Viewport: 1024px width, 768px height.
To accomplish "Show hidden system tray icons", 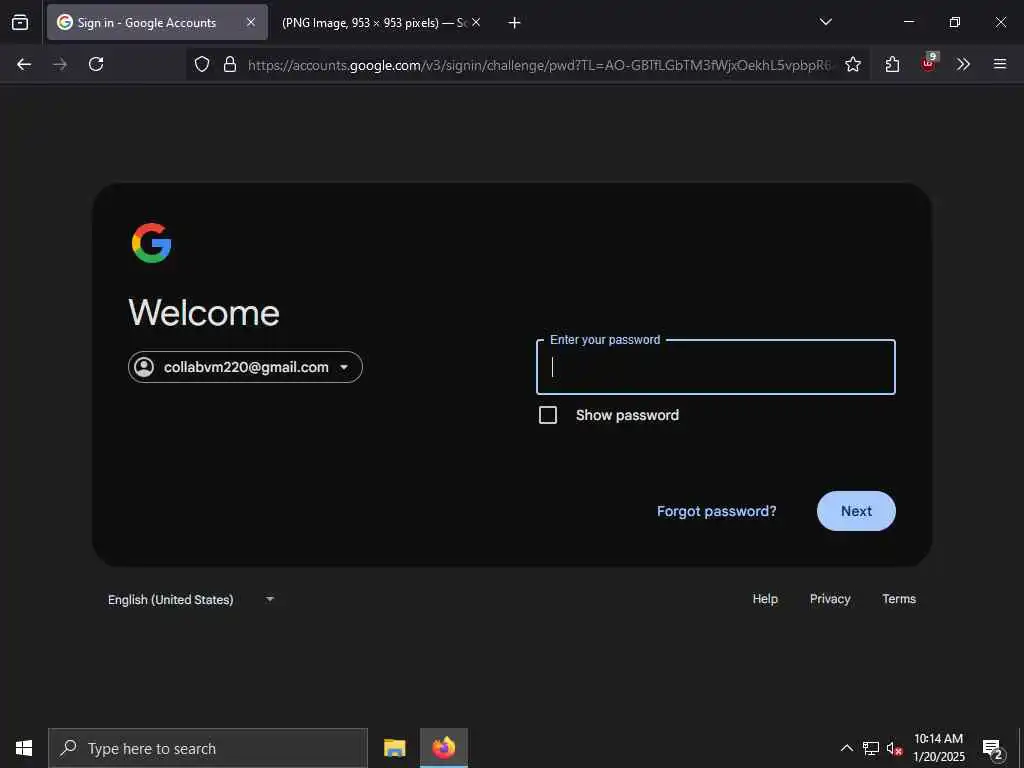I will coord(846,748).
